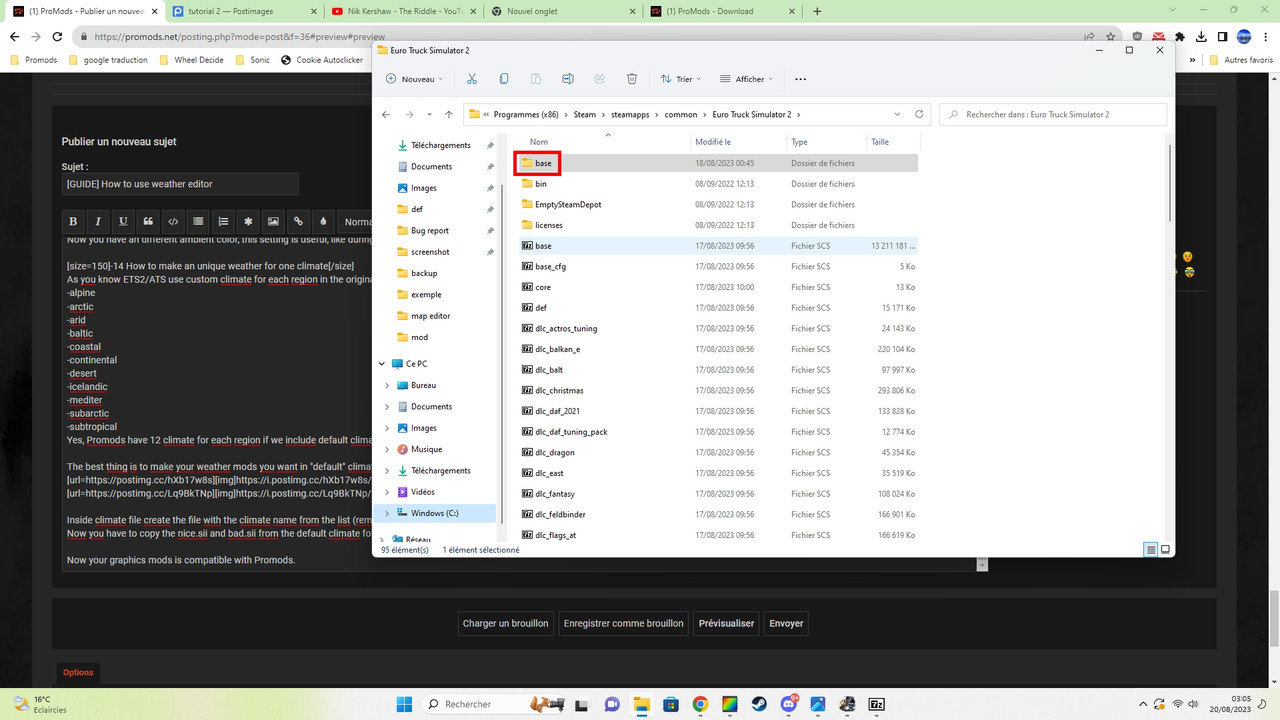Insert an image into the forum post
The height and width of the screenshot is (720, 1280).
point(274,221)
